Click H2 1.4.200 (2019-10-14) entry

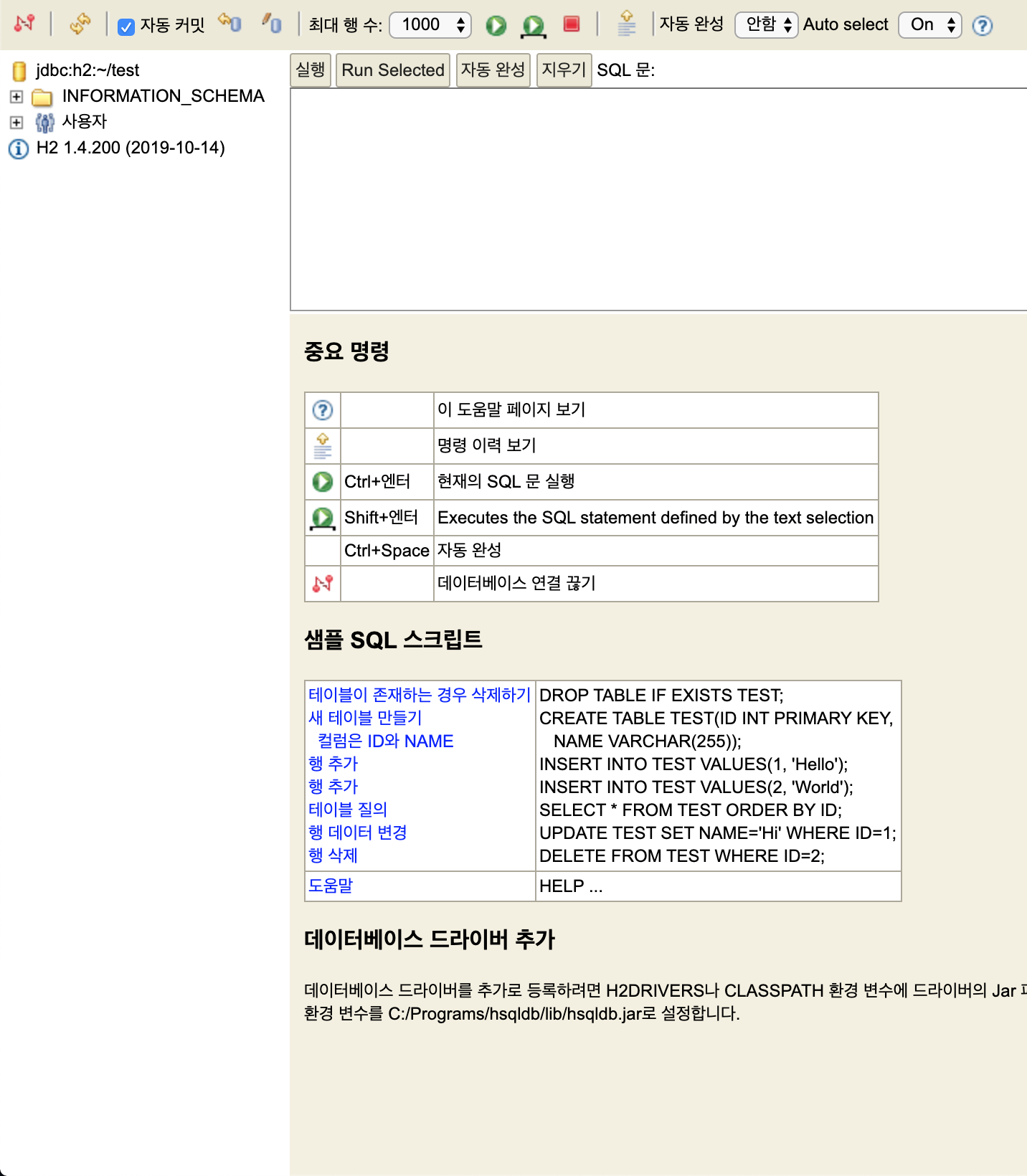point(131,148)
